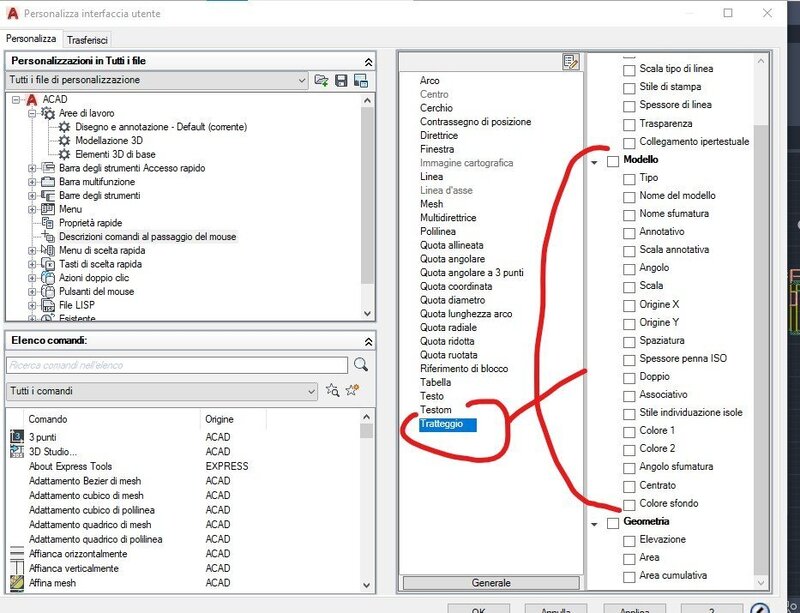Click the image manager icon
Image resolution: width=800 pixels, height=613 pixels.
[x=361, y=80]
